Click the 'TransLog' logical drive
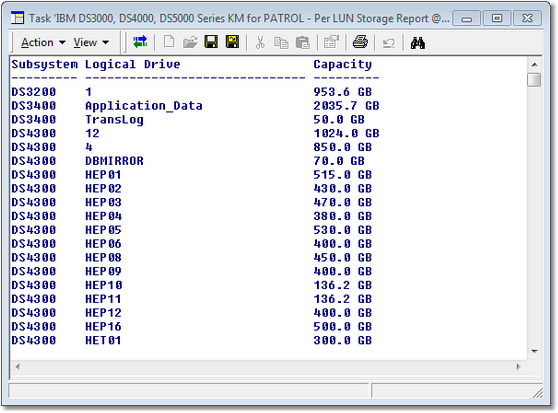 pos(114,120)
